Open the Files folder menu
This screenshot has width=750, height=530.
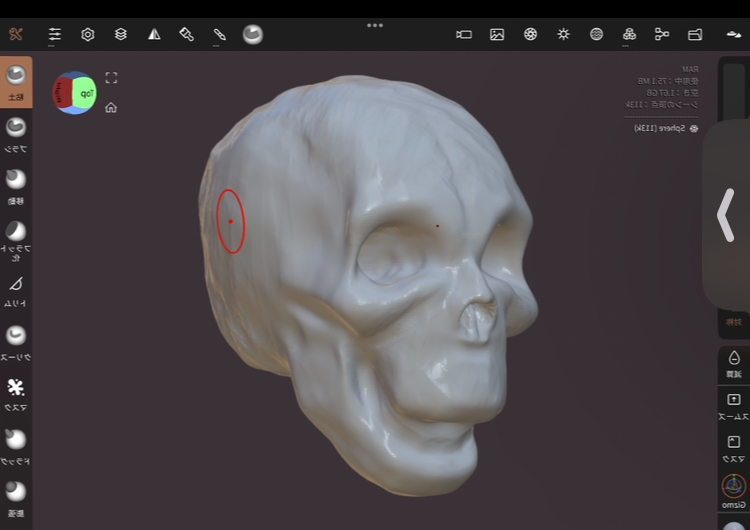695,34
